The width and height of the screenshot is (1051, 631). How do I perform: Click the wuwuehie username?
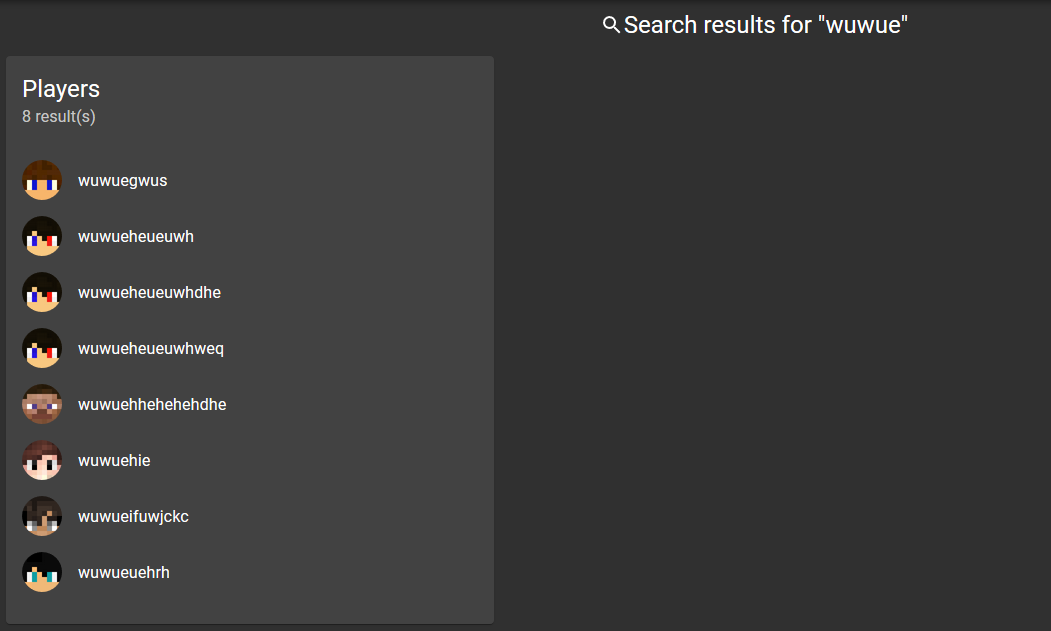point(114,460)
